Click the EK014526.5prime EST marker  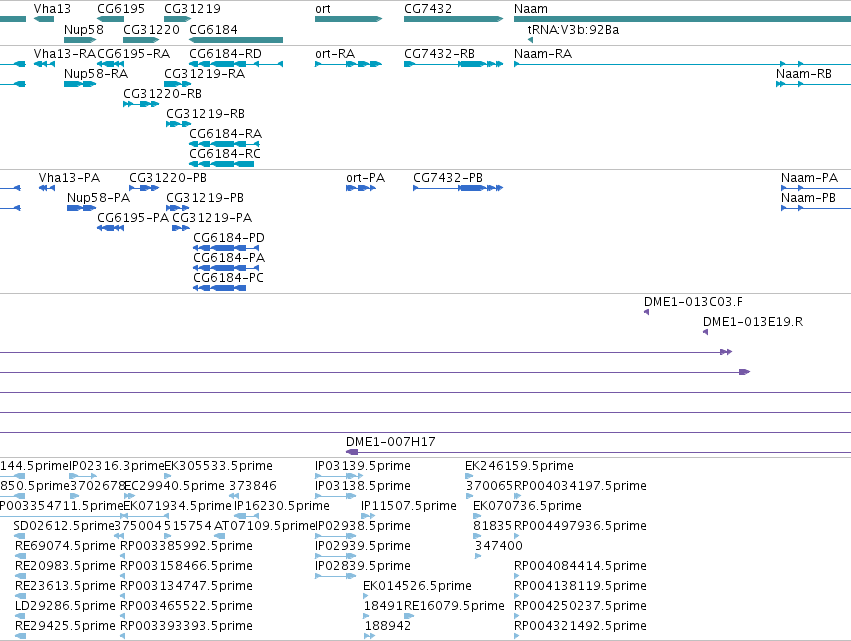pos(366,596)
